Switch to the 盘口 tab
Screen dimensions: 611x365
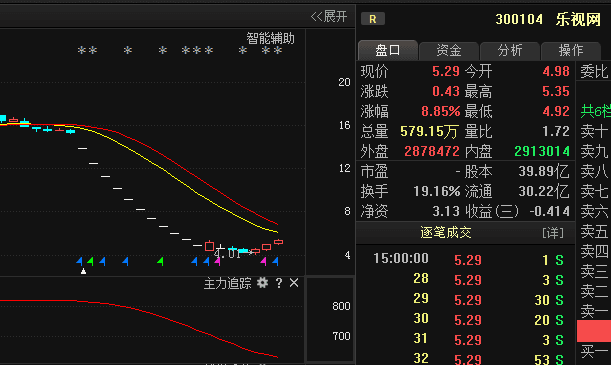pyautogui.click(x=387, y=50)
